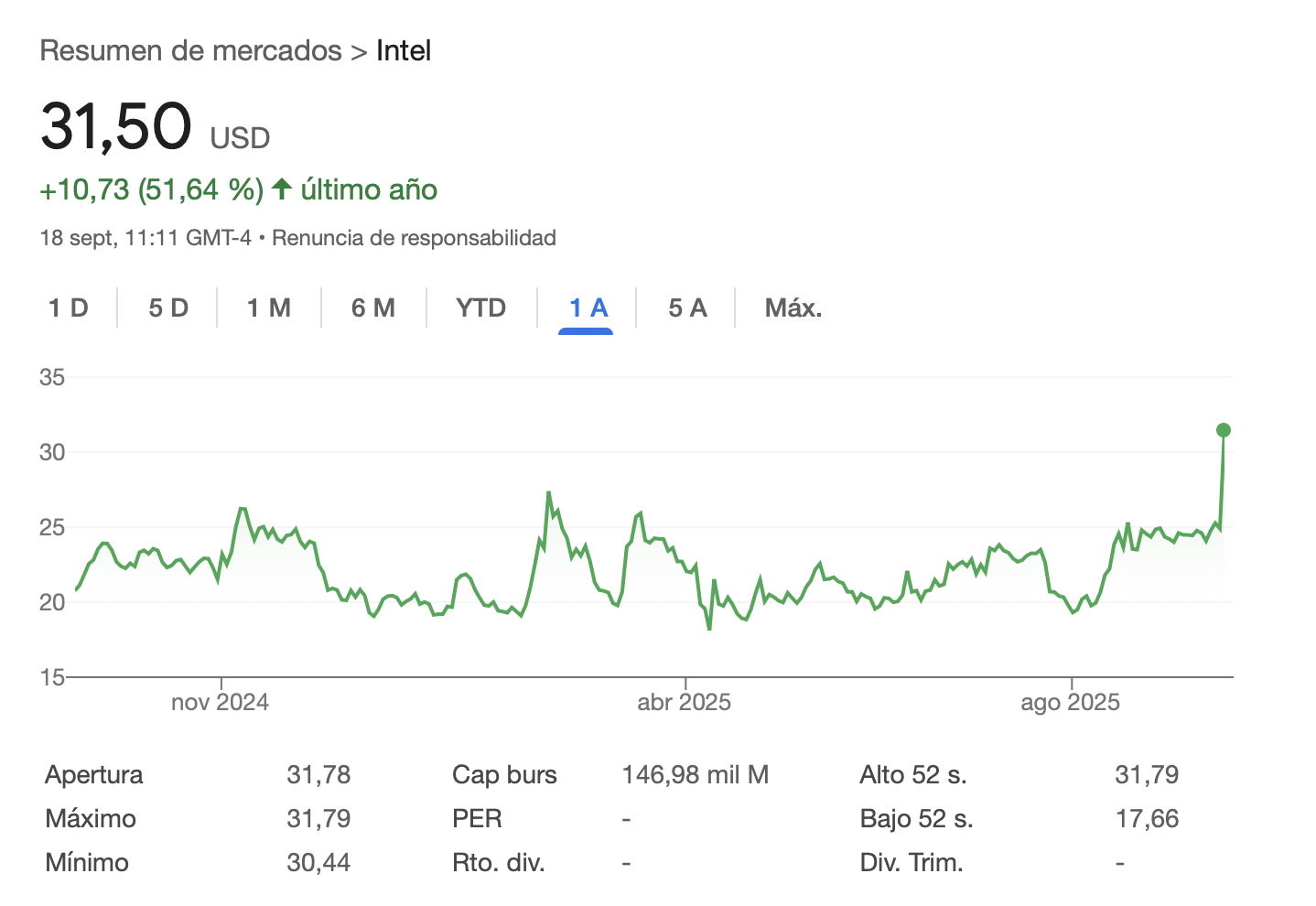
Task: Show the Máx. full history range
Action: pyautogui.click(x=793, y=307)
